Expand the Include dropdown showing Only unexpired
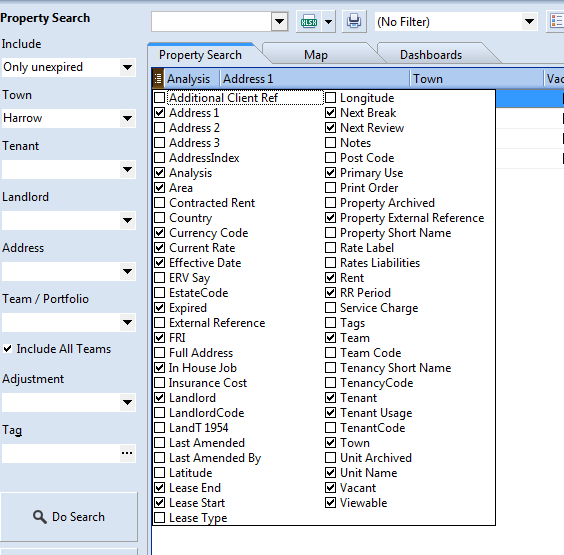Image resolution: width=564 pixels, height=555 pixels. (x=127, y=67)
